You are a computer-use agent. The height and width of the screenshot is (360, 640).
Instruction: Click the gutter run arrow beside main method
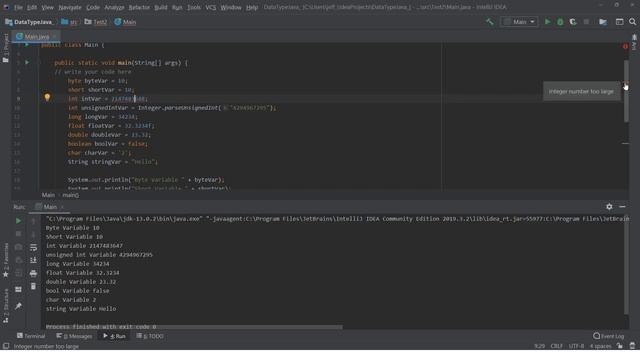click(27, 62)
